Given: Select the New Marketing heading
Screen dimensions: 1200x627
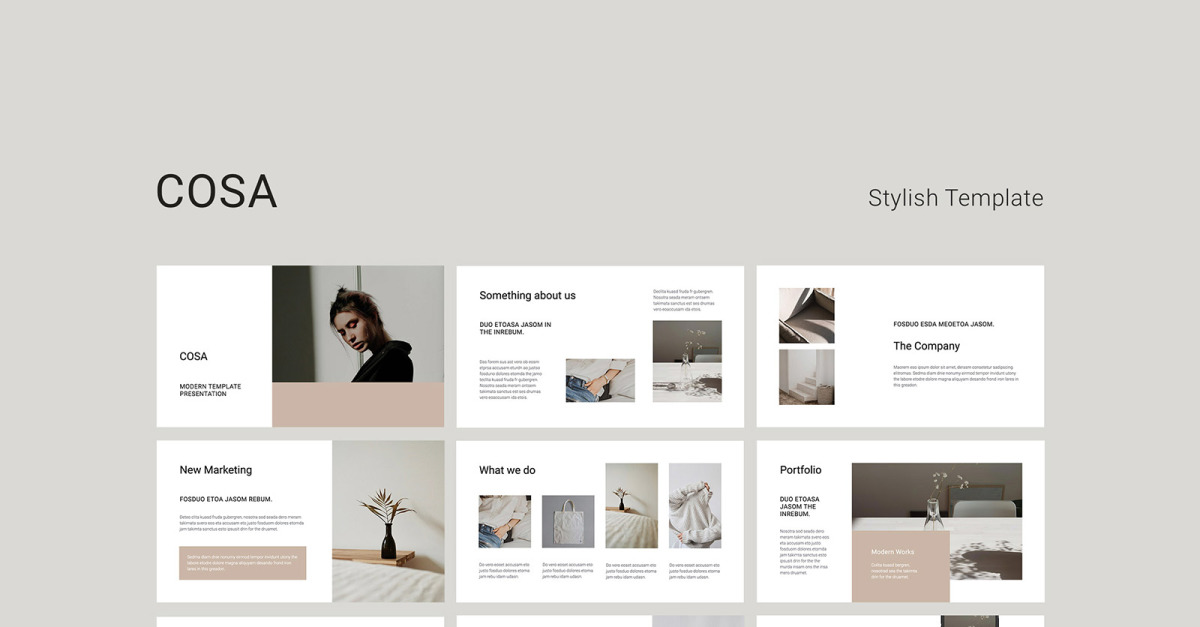Looking at the screenshot, I should (x=215, y=470).
